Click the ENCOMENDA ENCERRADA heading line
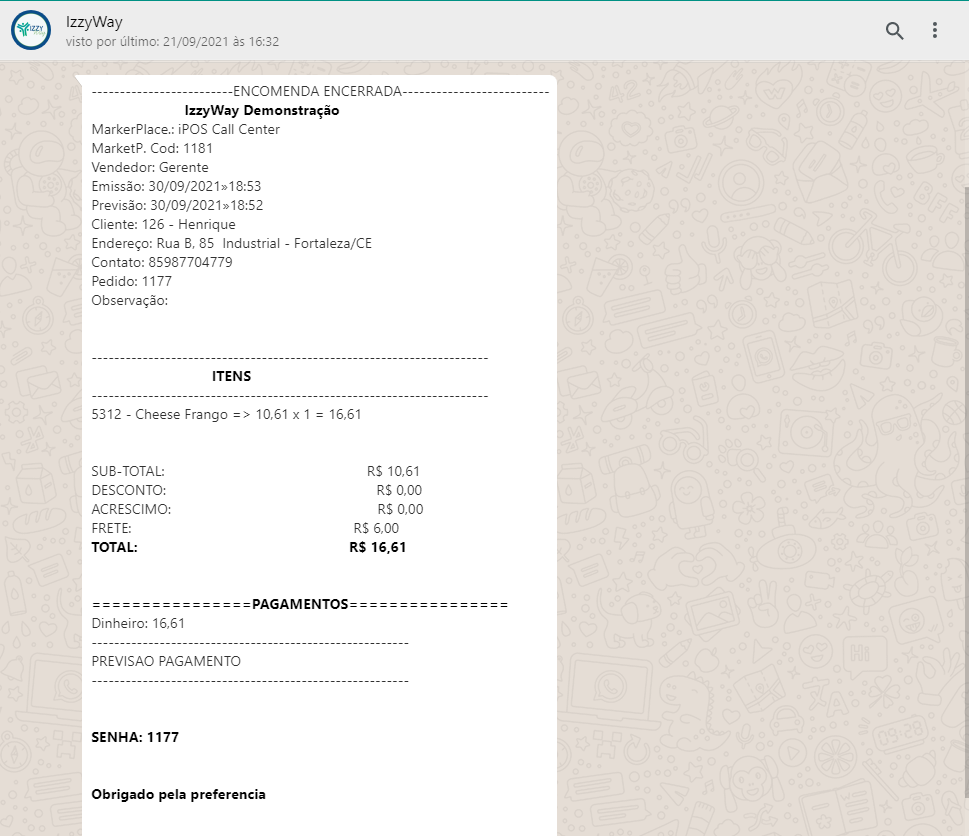 [320, 91]
